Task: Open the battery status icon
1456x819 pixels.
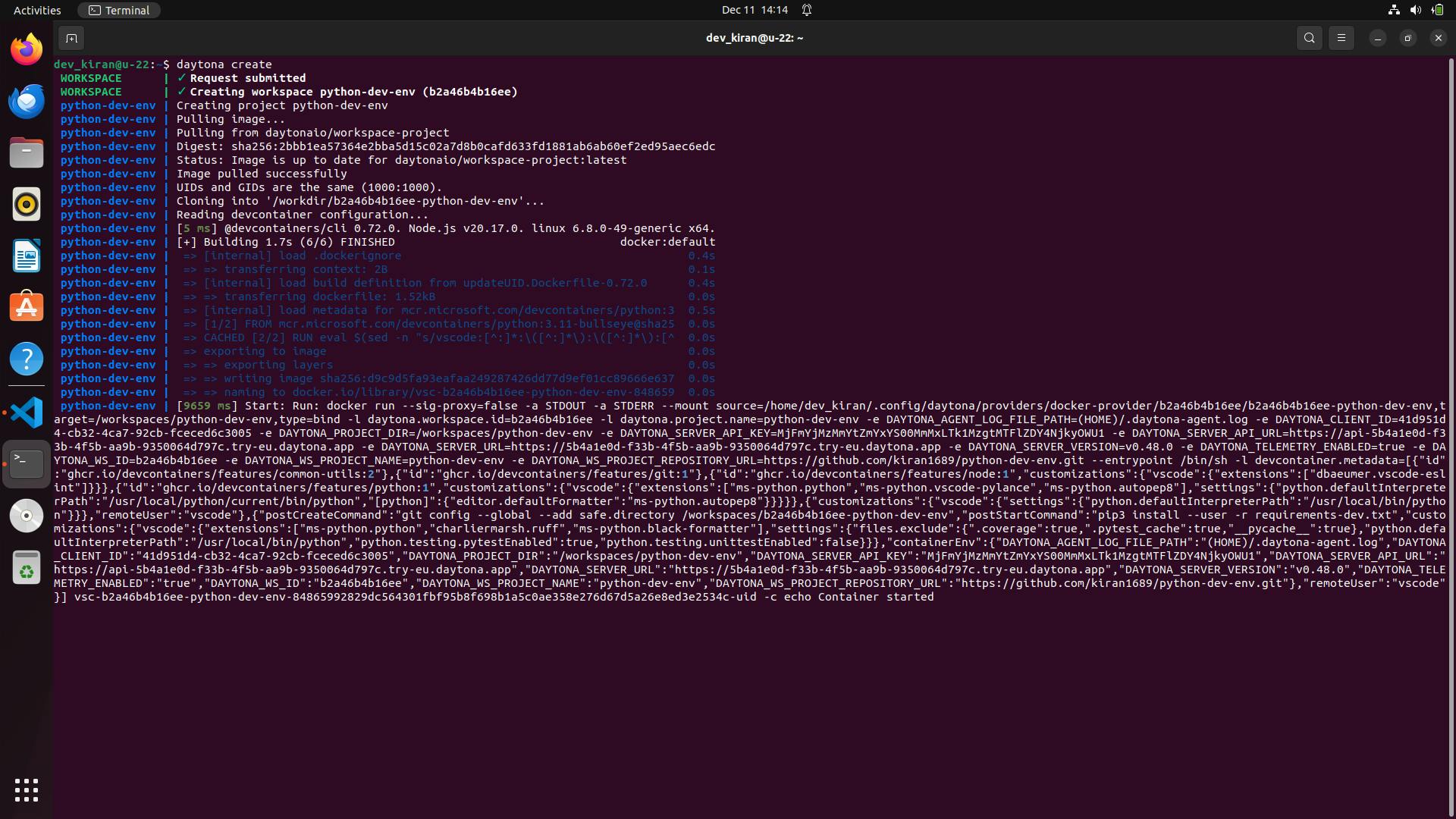Action: point(1437,10)
